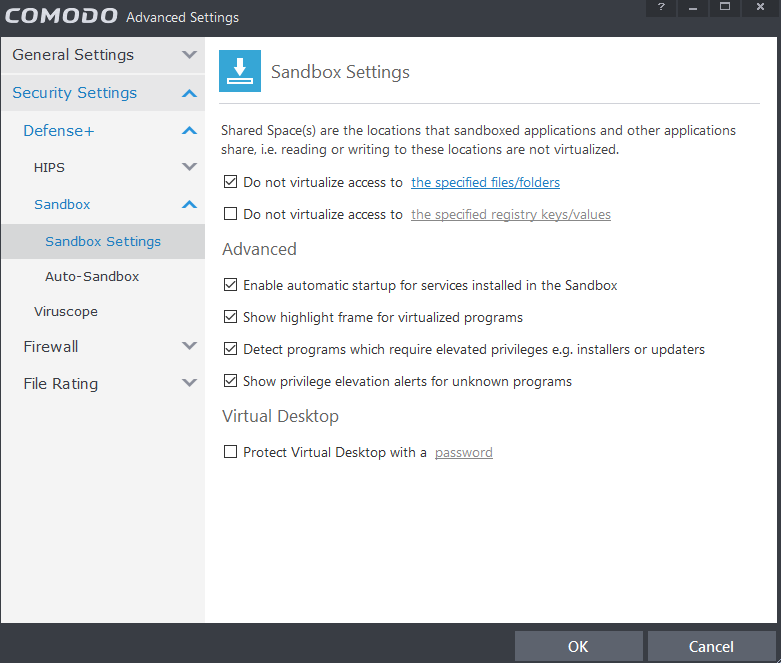Enable do not virtualize registry keys checkbox
Screen dimensions: 781x663
[231, 214]
